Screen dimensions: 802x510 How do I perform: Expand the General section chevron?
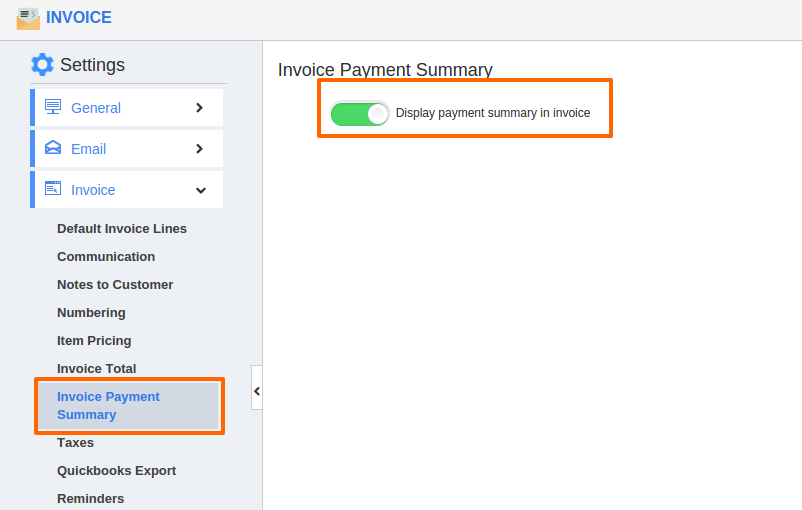(x=199, y=108)
